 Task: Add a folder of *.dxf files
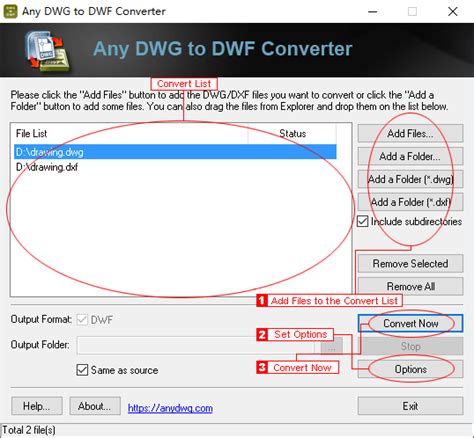[410, 202]
